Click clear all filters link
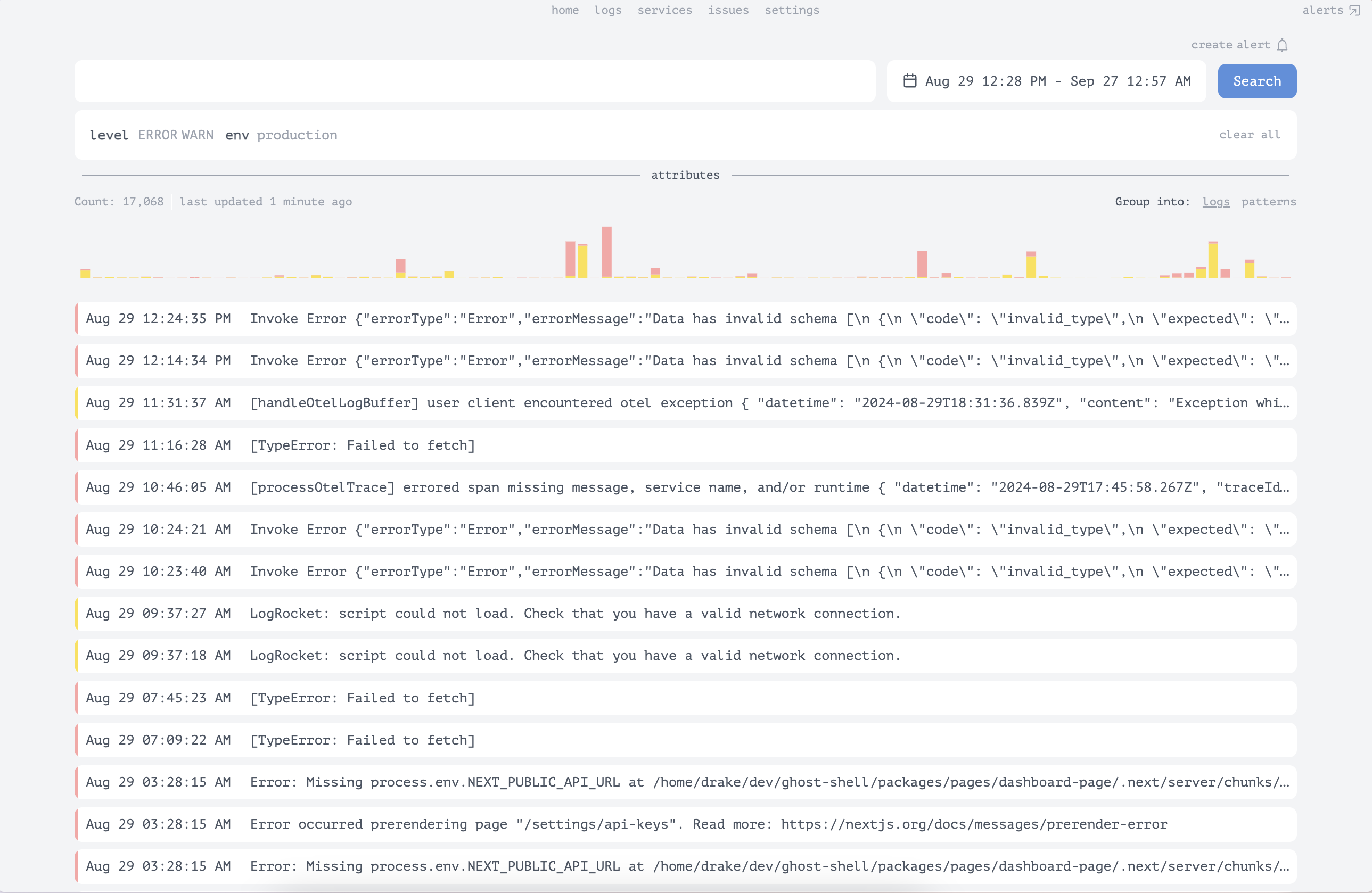 click(1249, 135)
